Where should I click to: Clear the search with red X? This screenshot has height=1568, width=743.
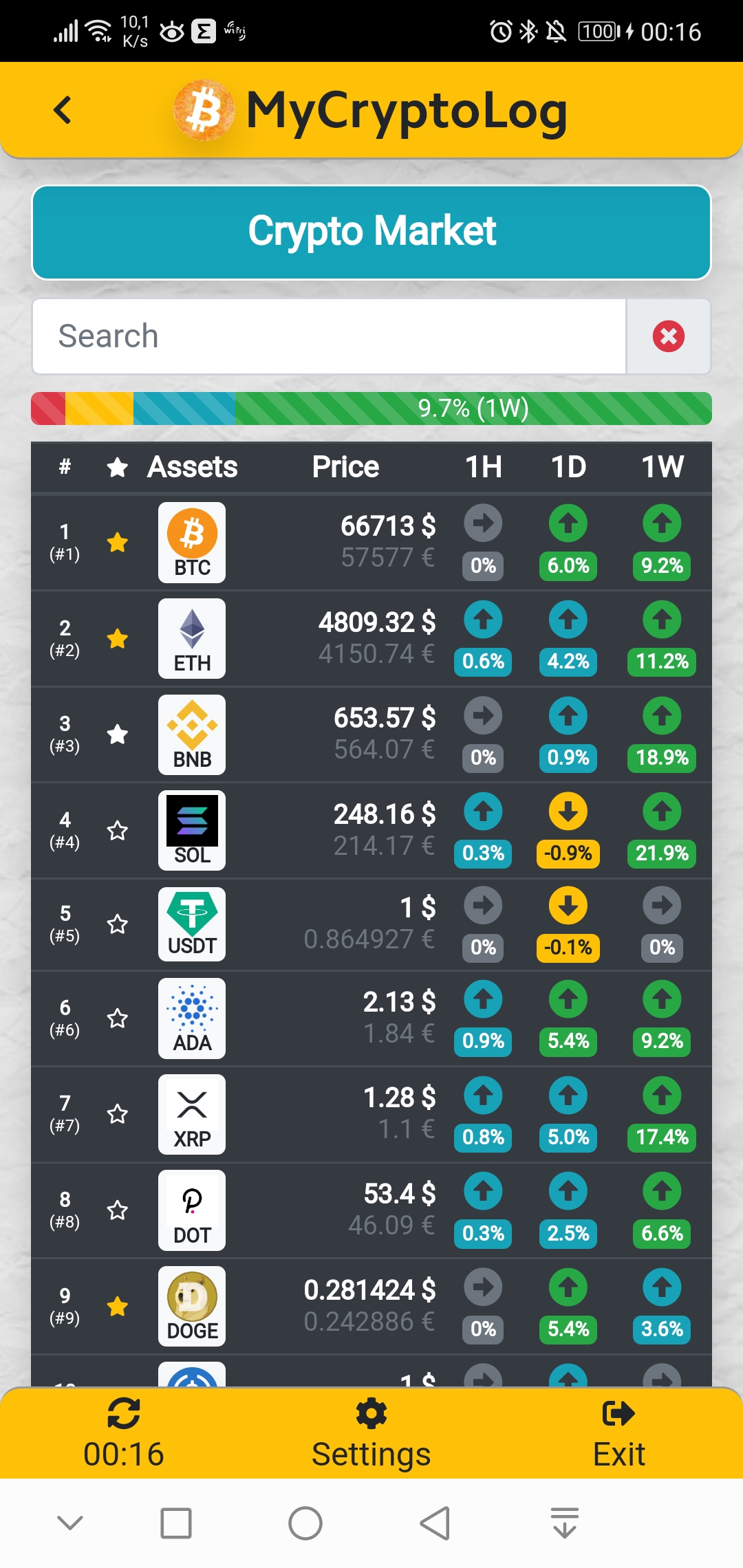pos(668,336)
